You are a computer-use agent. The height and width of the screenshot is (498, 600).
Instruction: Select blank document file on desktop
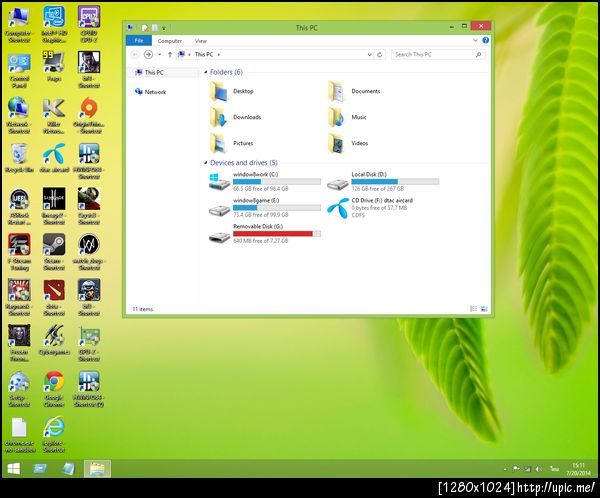click(x=19, y=434)
